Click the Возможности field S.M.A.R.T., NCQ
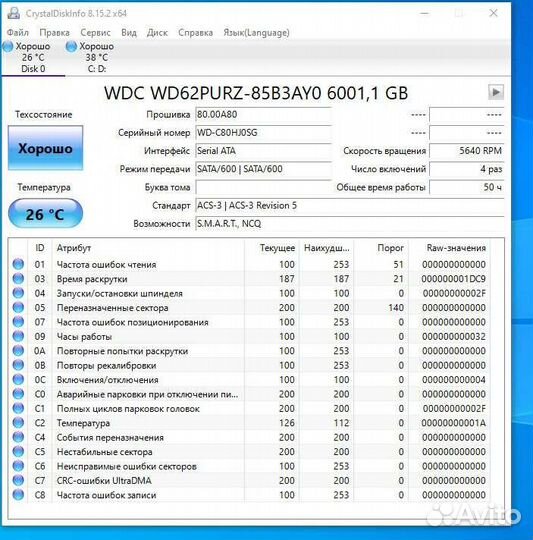 [350, 224]
